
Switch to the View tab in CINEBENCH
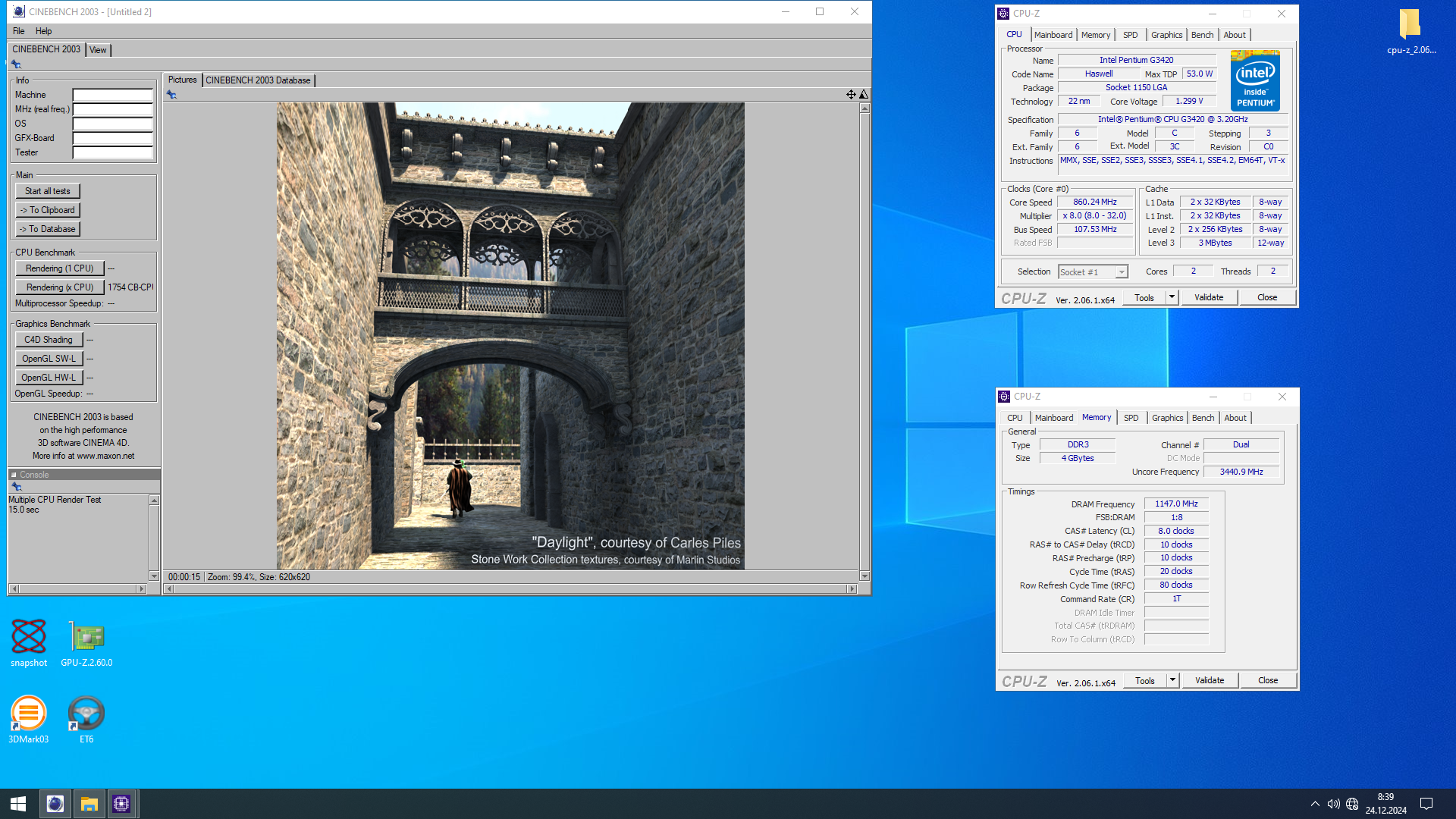98,50
